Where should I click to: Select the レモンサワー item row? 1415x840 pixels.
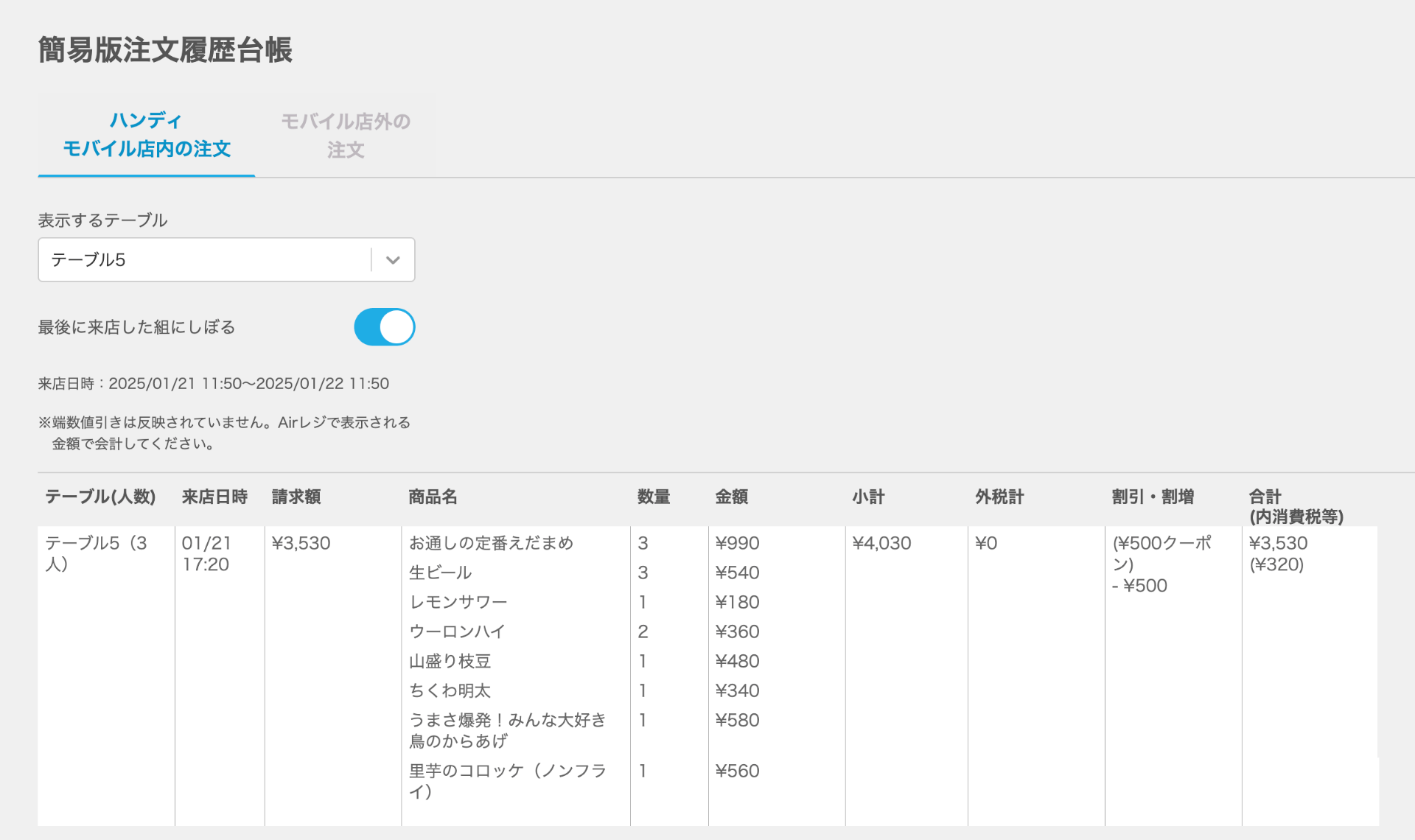(x=458, y=602)
